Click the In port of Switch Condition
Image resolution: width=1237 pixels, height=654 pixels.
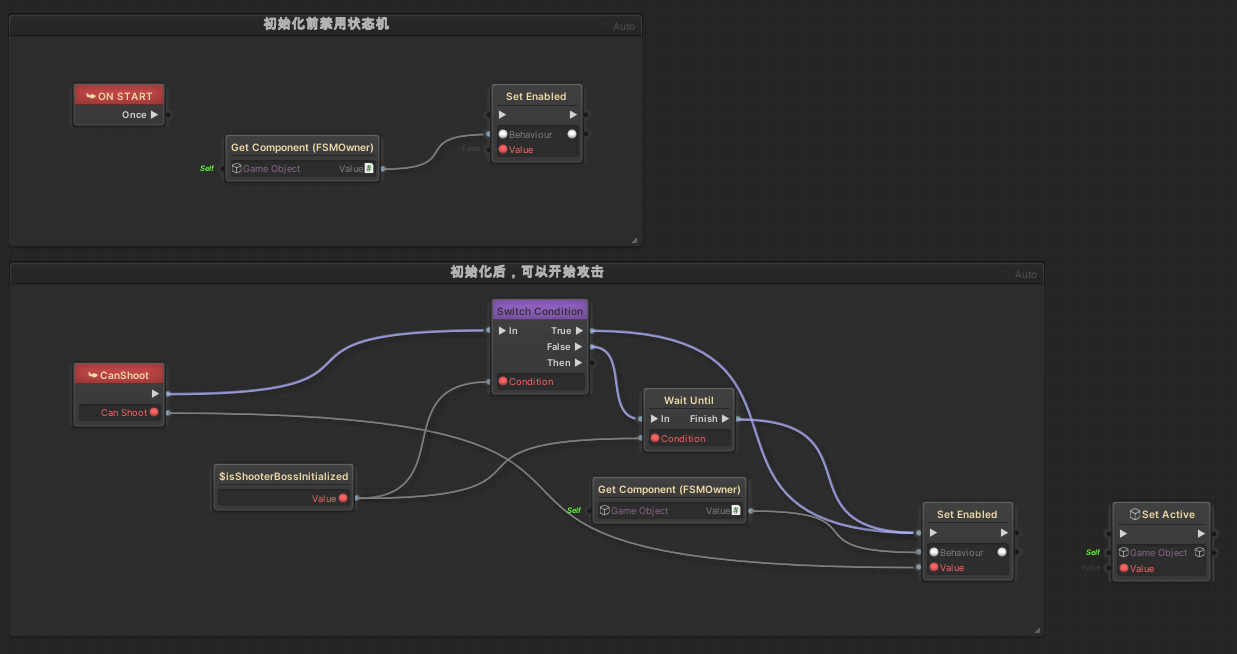503,331
